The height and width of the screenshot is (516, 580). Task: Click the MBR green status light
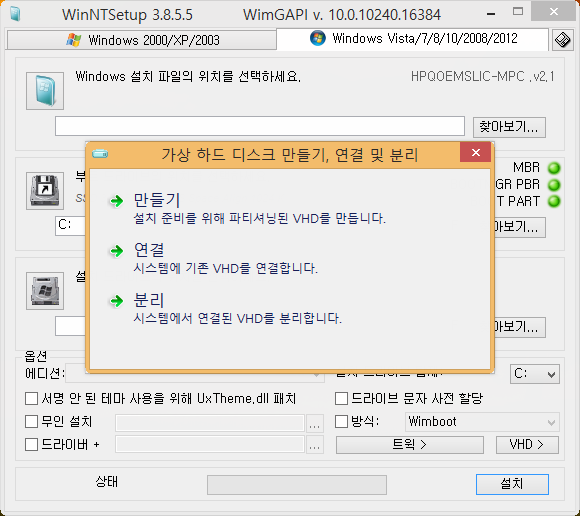point(554,168)
